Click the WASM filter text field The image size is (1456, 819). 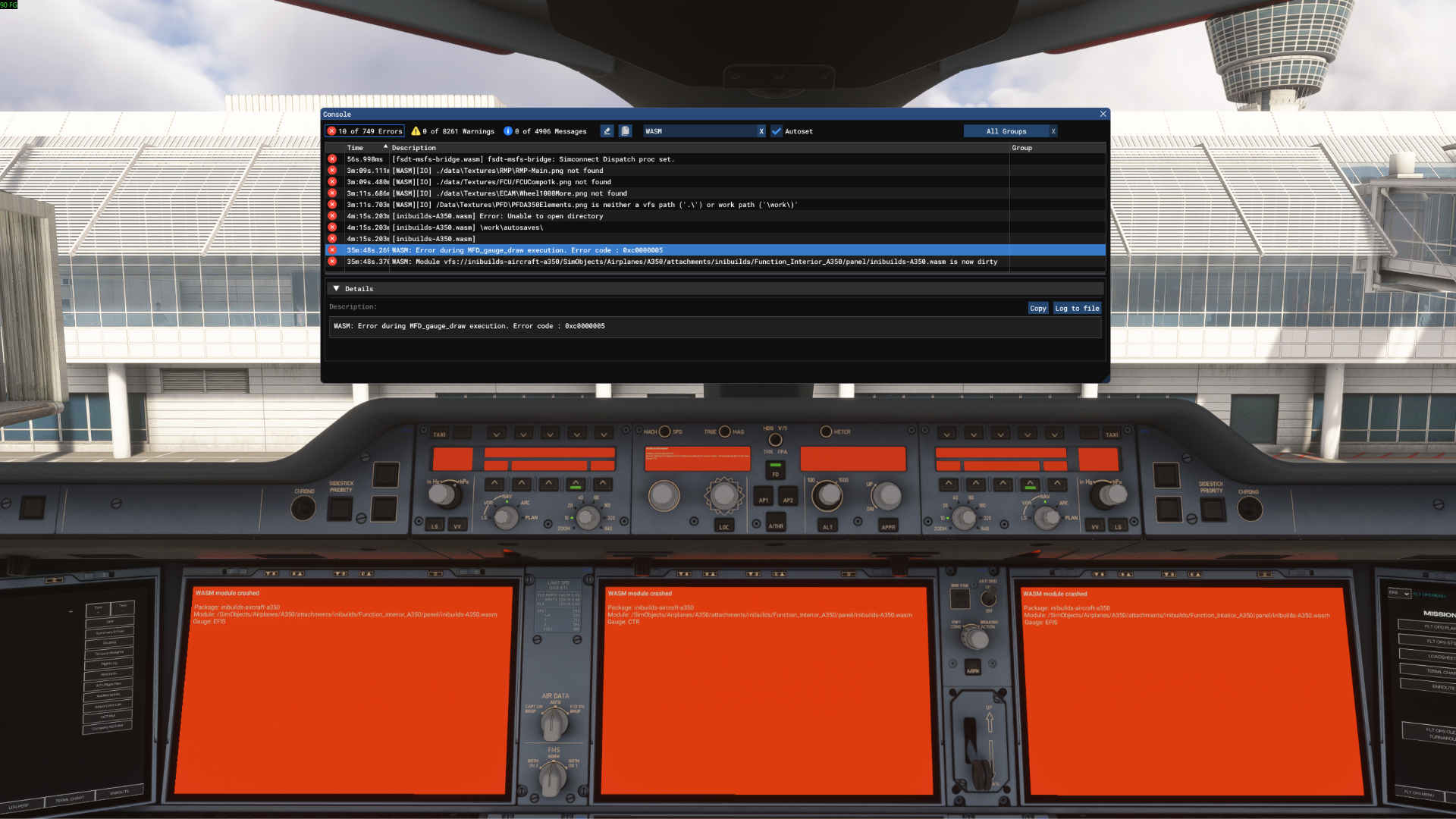pos(699,131)
